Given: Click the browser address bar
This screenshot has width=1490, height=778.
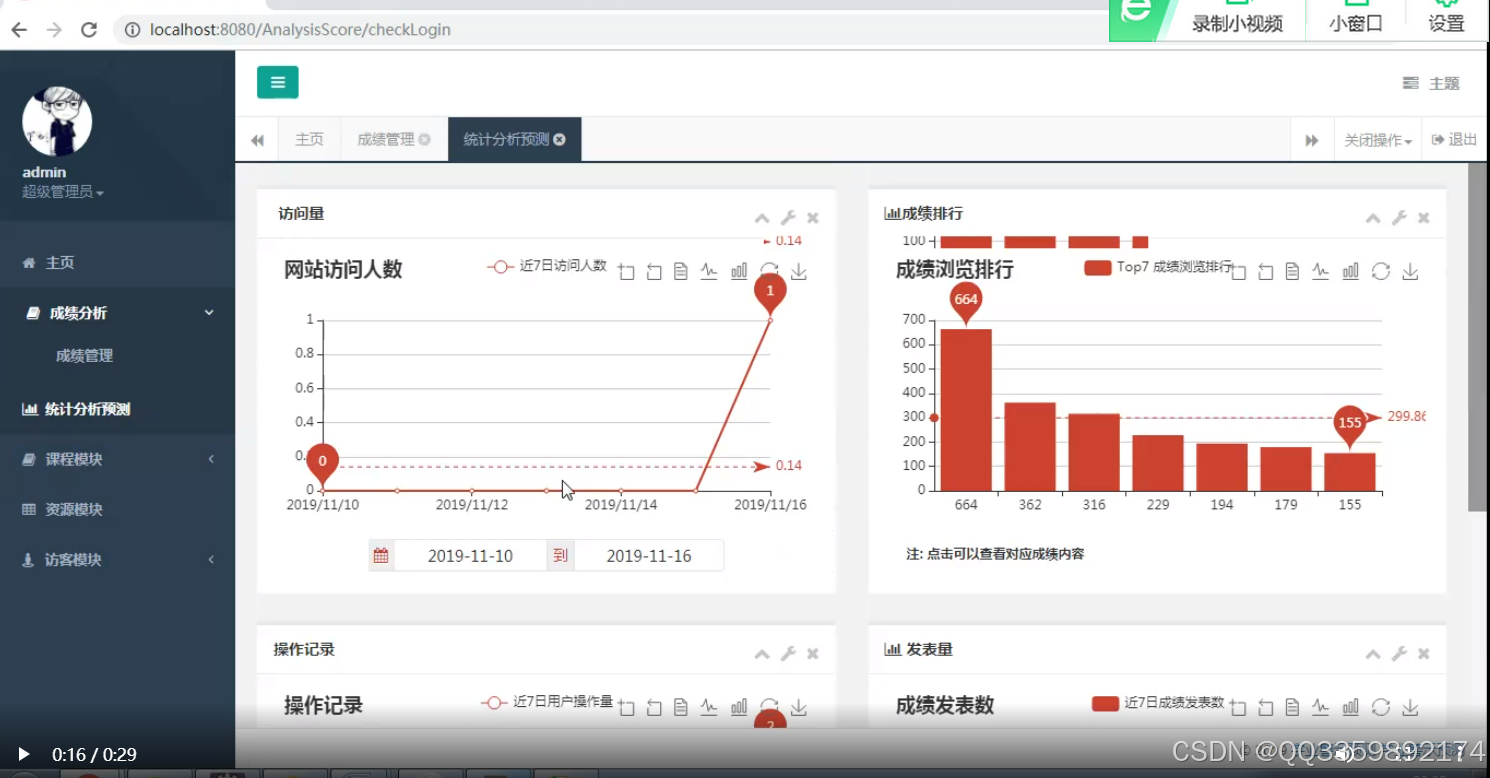Looking at the screenshot, I should tap(610, 30).
